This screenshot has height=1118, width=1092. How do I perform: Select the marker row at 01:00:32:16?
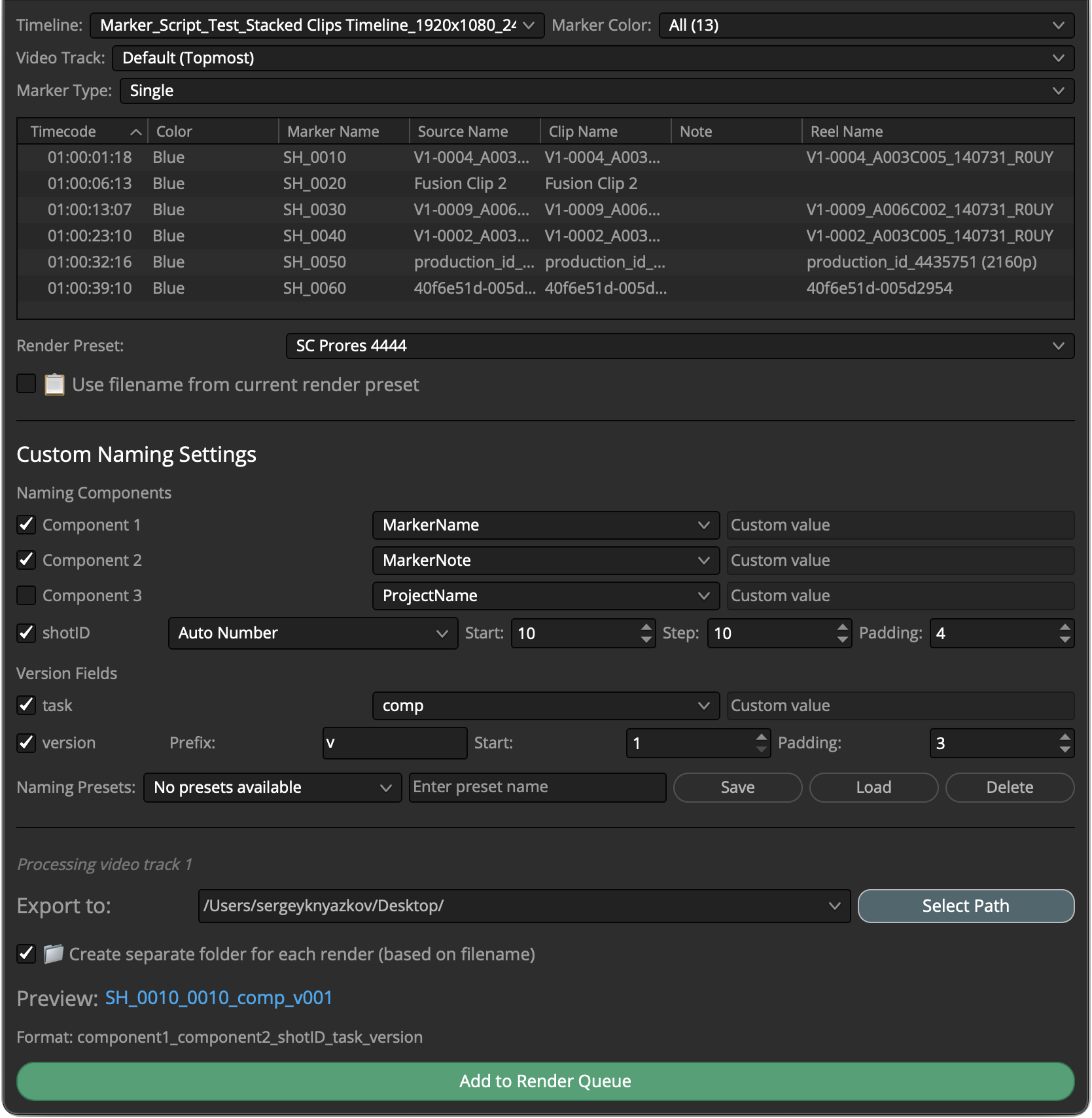tap(545, 262)
